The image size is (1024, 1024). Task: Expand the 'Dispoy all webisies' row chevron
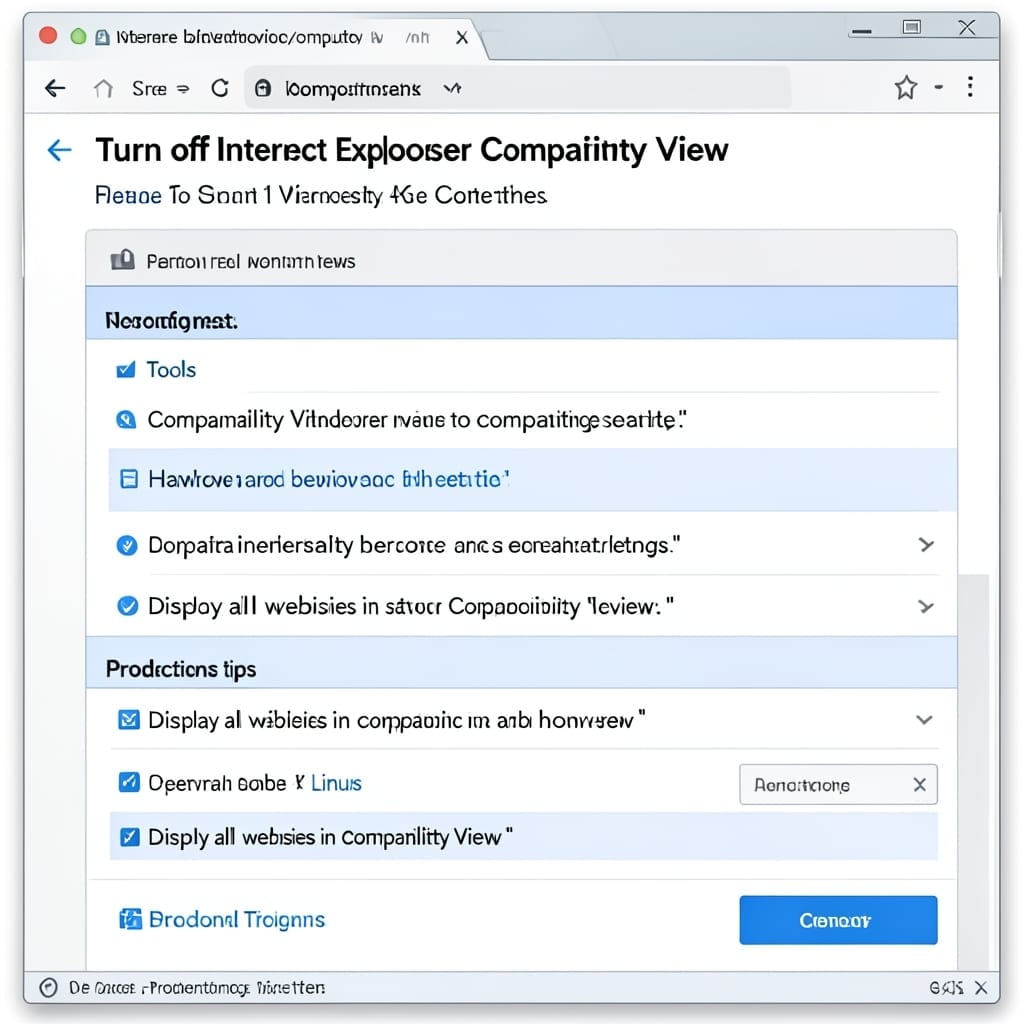(925, 607)
